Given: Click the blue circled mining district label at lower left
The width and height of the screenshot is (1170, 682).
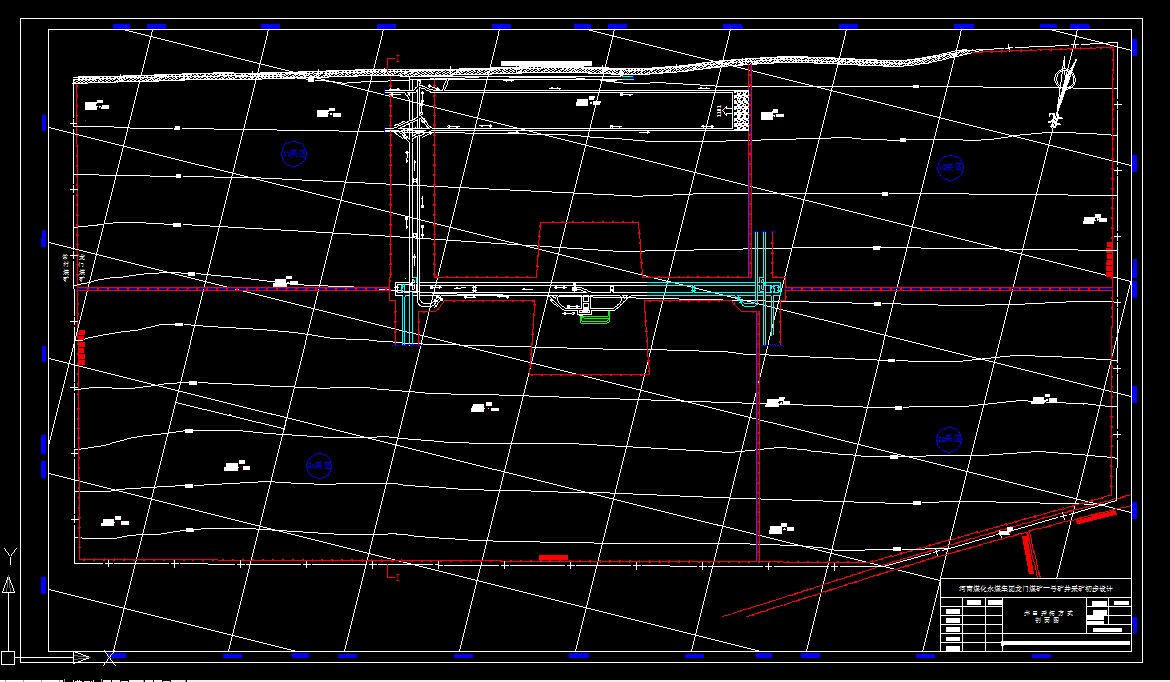Looking at the screenshot, I should (319, 466).
